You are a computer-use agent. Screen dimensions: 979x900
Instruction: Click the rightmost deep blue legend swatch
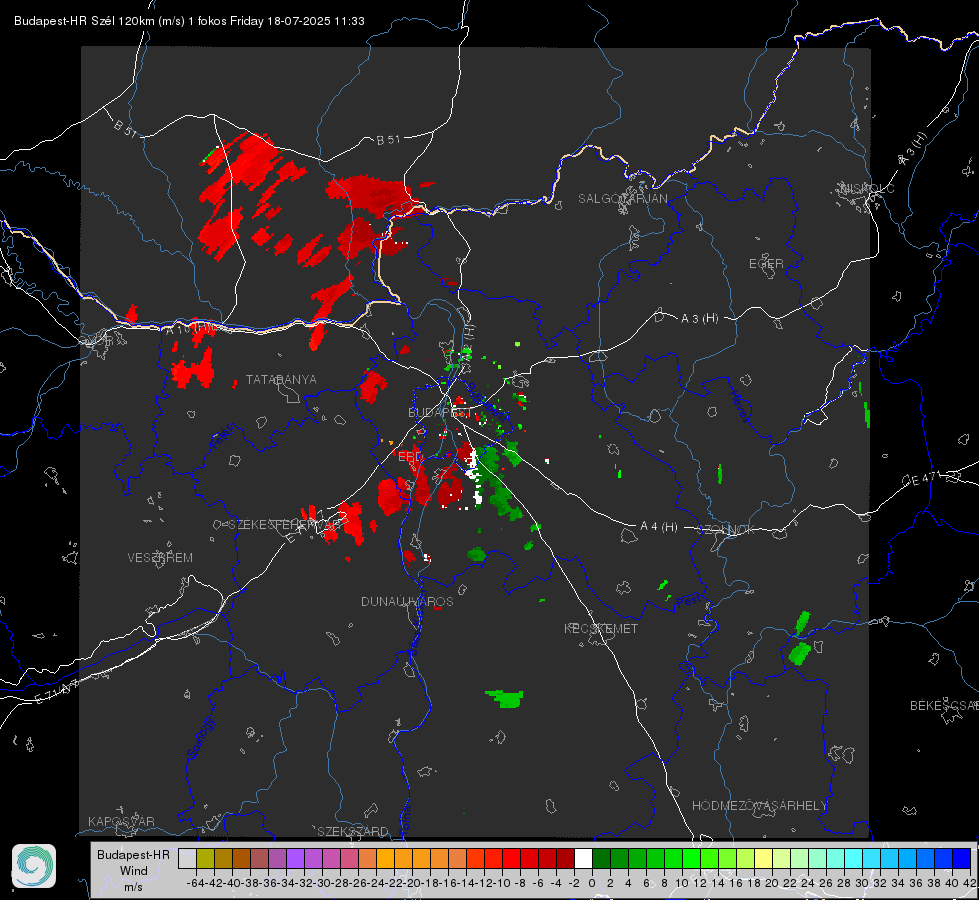click(962, 859)
